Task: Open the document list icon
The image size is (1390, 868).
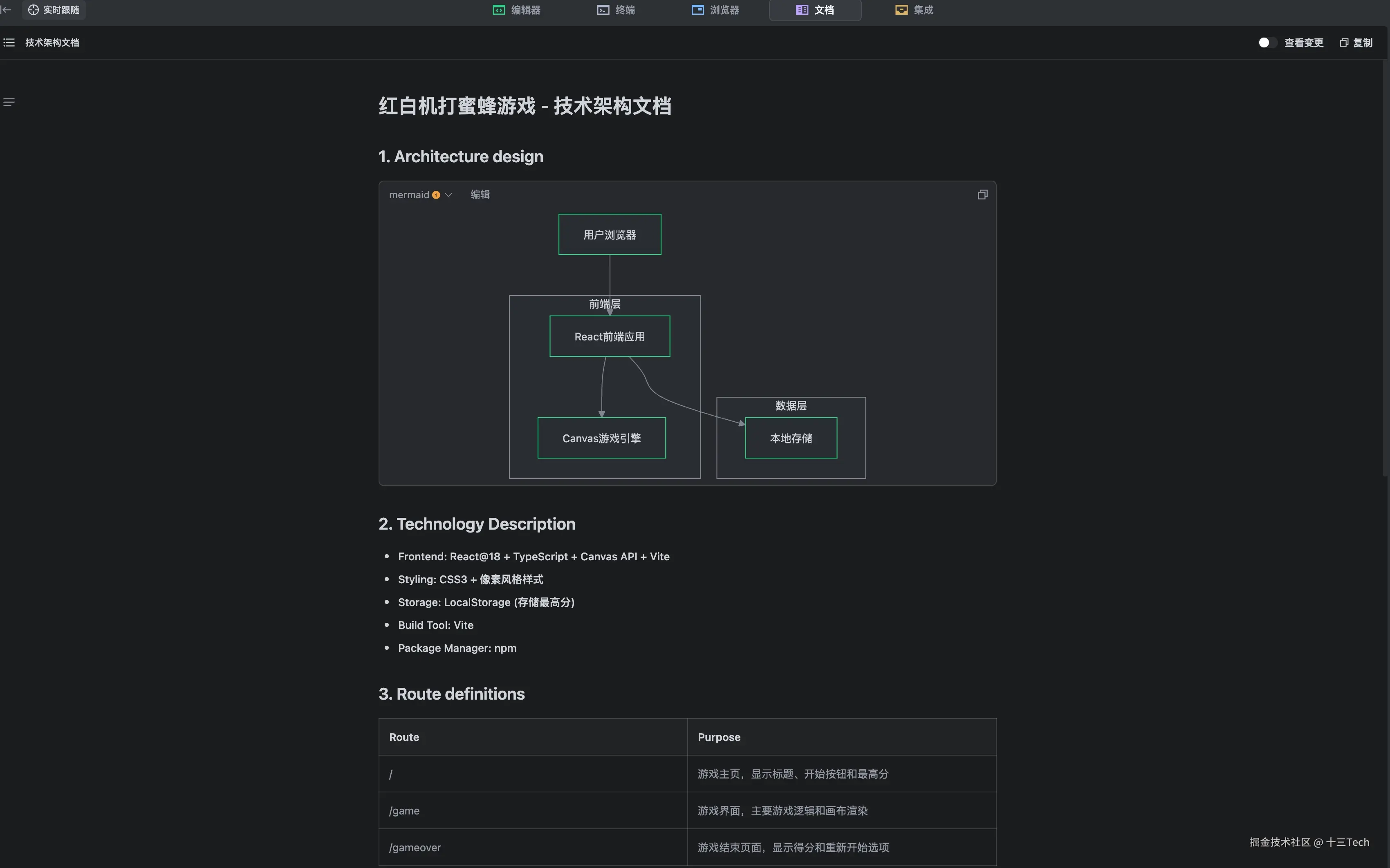Action: 9,43
